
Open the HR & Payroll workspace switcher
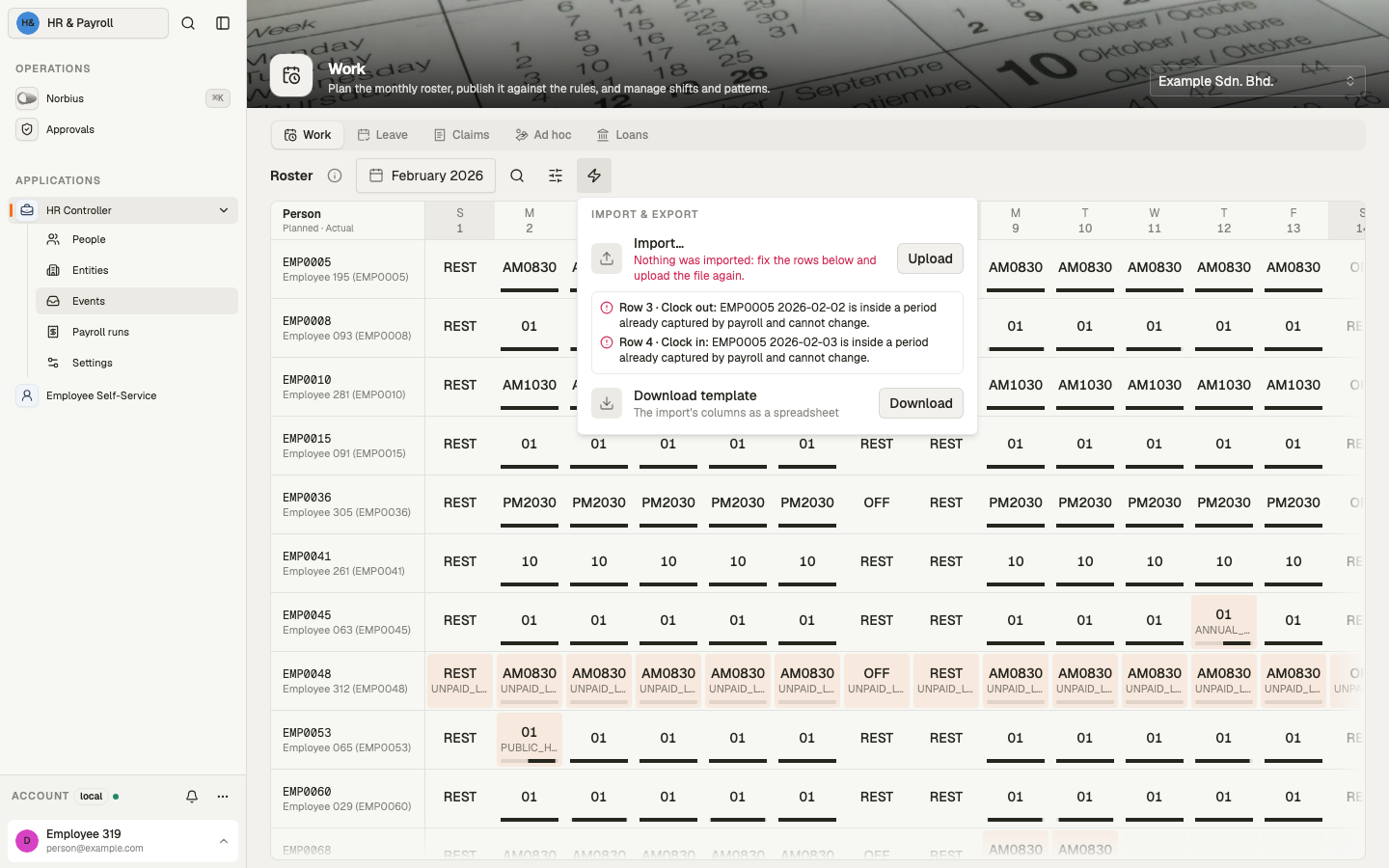(x=88, y=23)
